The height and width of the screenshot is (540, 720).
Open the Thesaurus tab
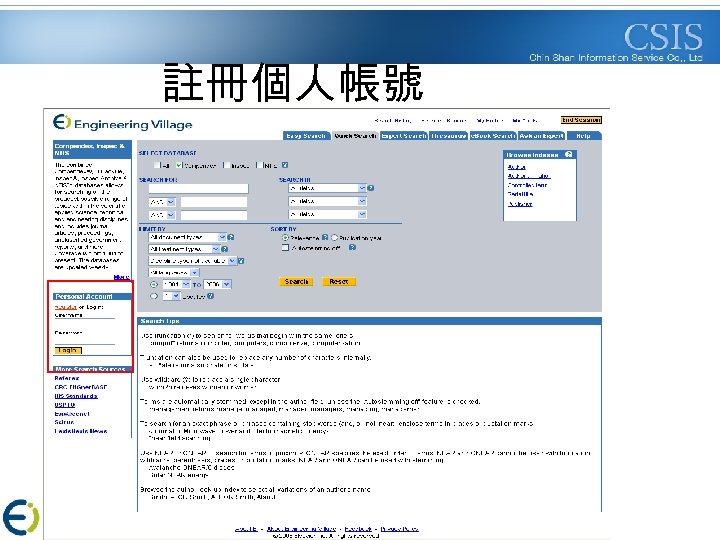tap(449, 136)
